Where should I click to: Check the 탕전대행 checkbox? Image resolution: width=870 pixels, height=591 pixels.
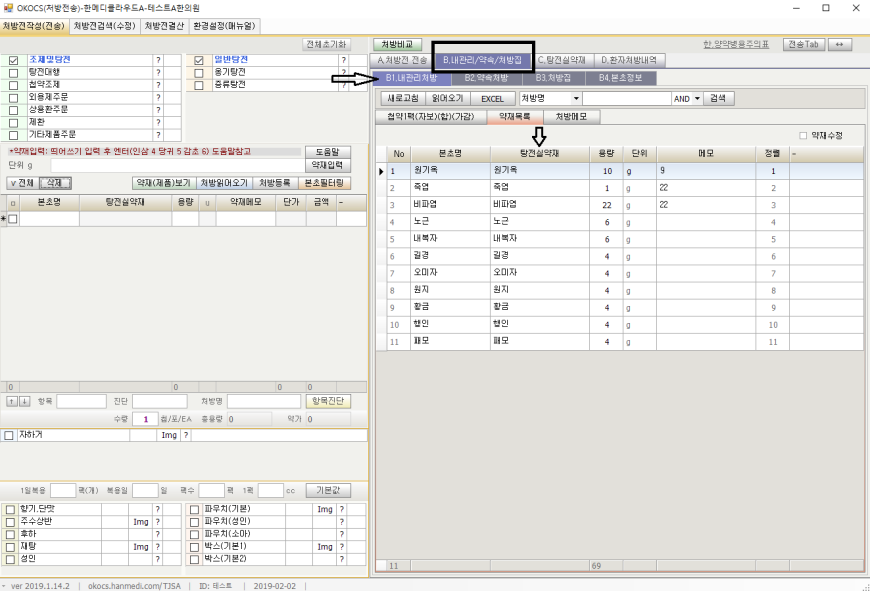pos(14,73)
